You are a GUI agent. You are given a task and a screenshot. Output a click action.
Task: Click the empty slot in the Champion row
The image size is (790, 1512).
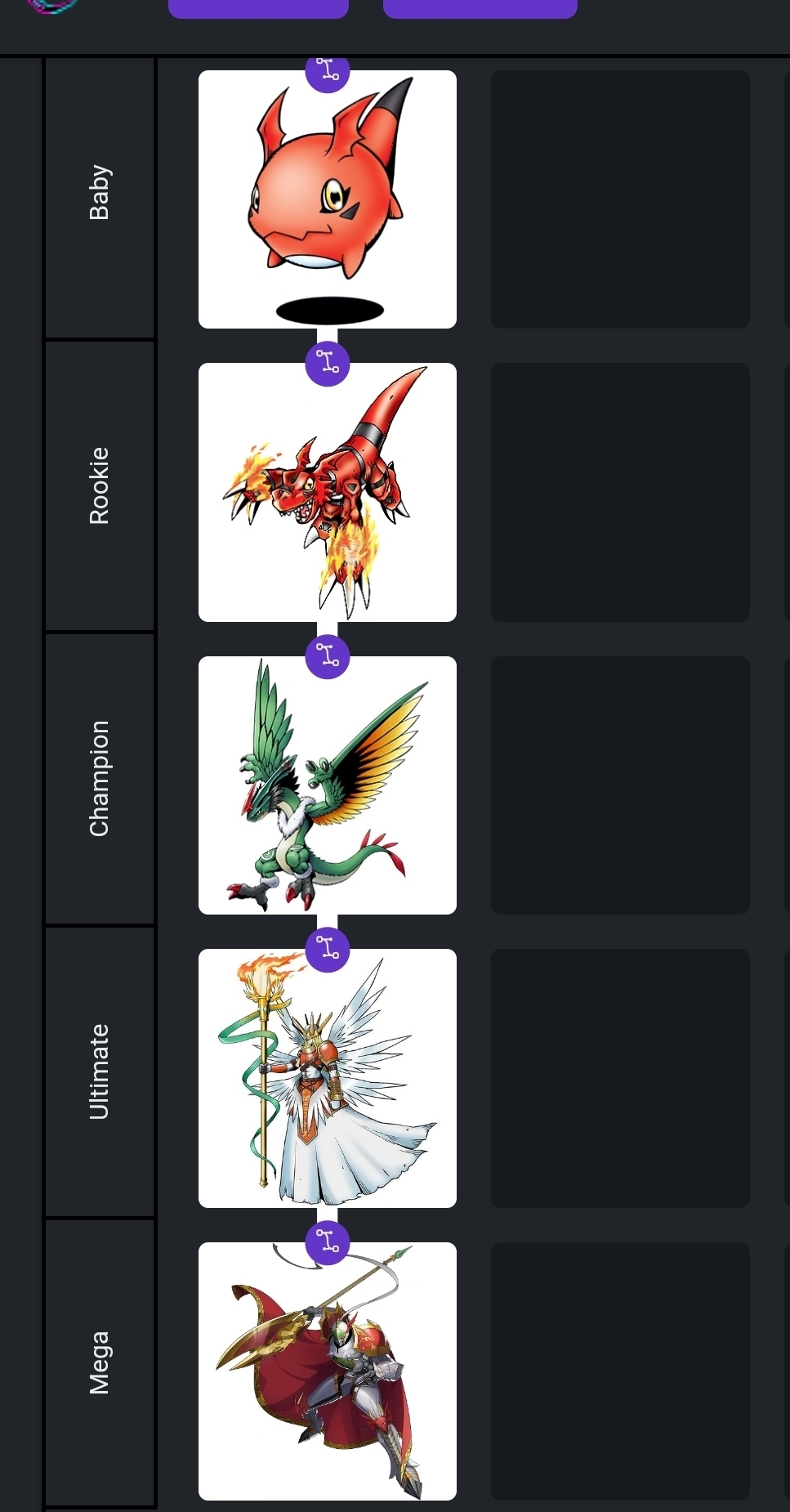point(620,785)
